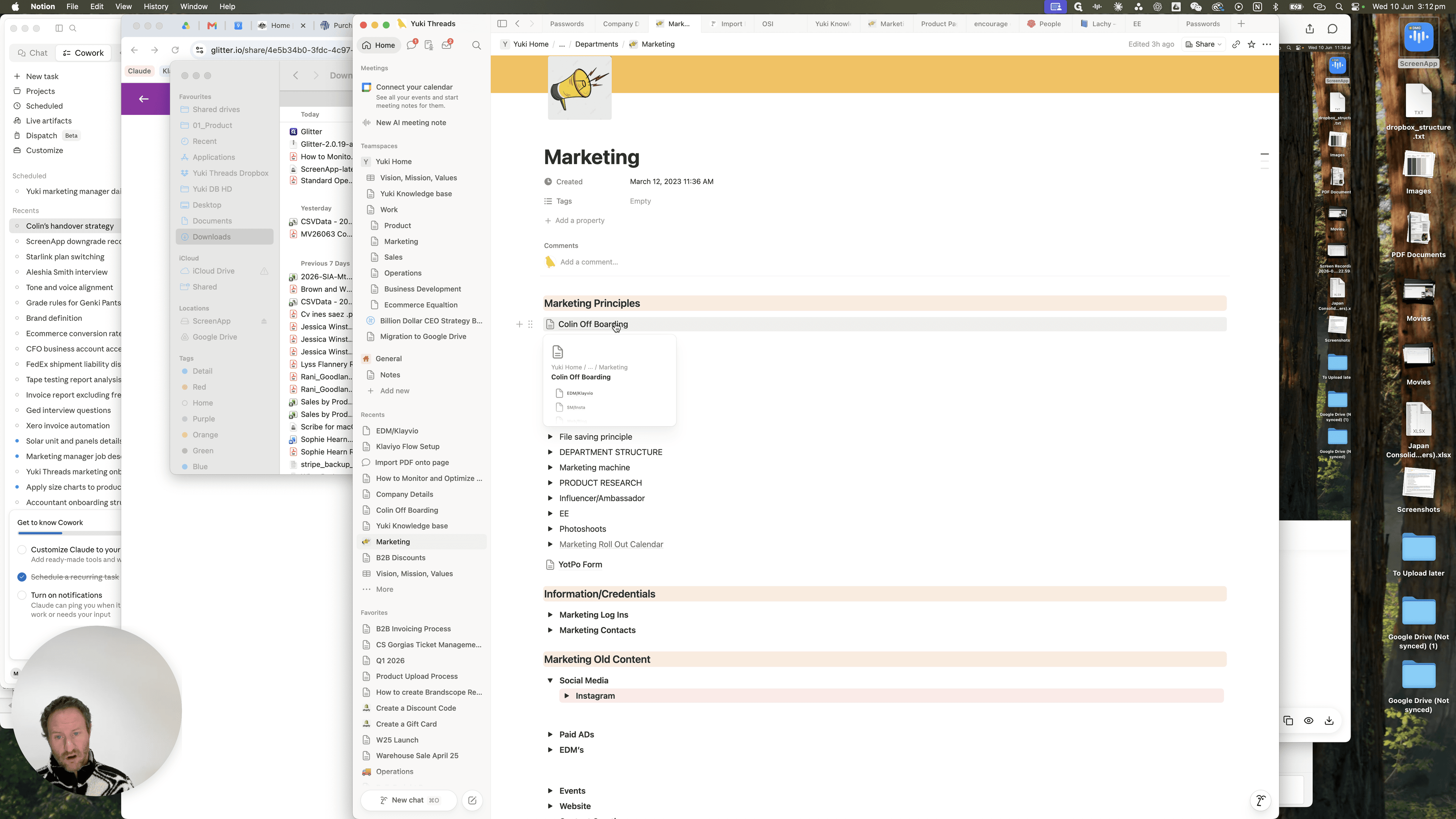Add a block with plus beside Colin Off Boarding
Screen dimensions: 1456x819
pyautogui.click(x=519, y=325)
